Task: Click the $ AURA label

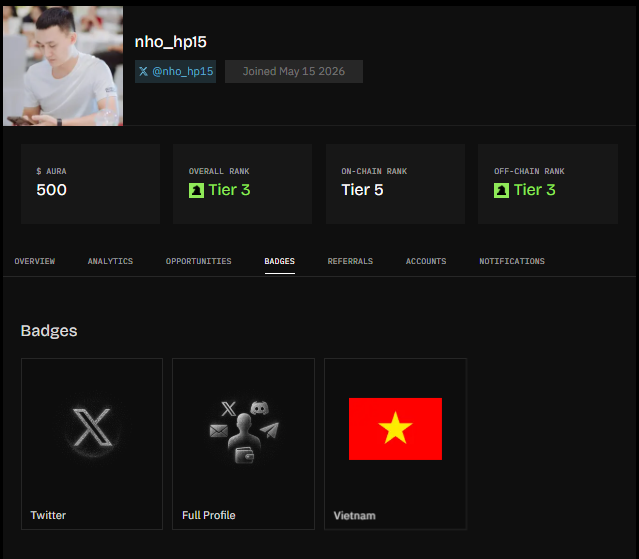Action: pyautogui.click(x=51, y=172)
